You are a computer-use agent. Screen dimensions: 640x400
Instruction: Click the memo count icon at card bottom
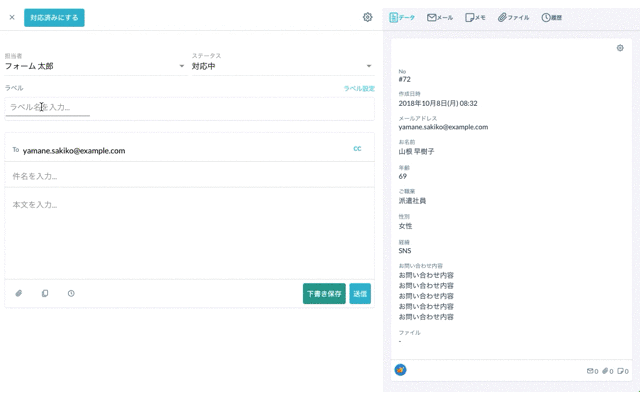coord(621,371)
